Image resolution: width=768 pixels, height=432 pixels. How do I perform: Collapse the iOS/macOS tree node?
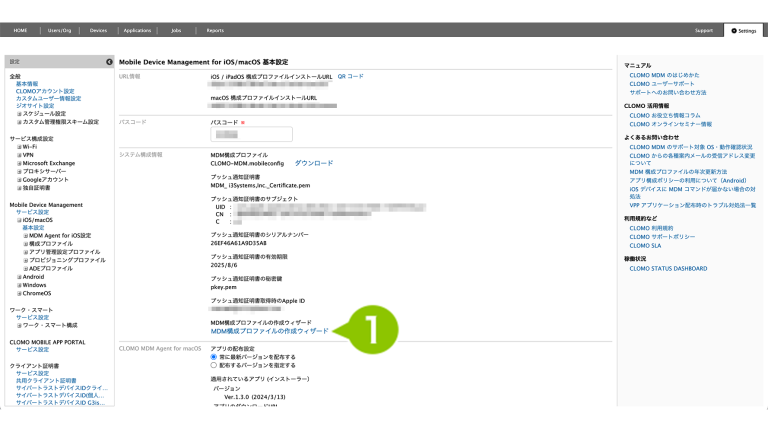pos(19,220)
